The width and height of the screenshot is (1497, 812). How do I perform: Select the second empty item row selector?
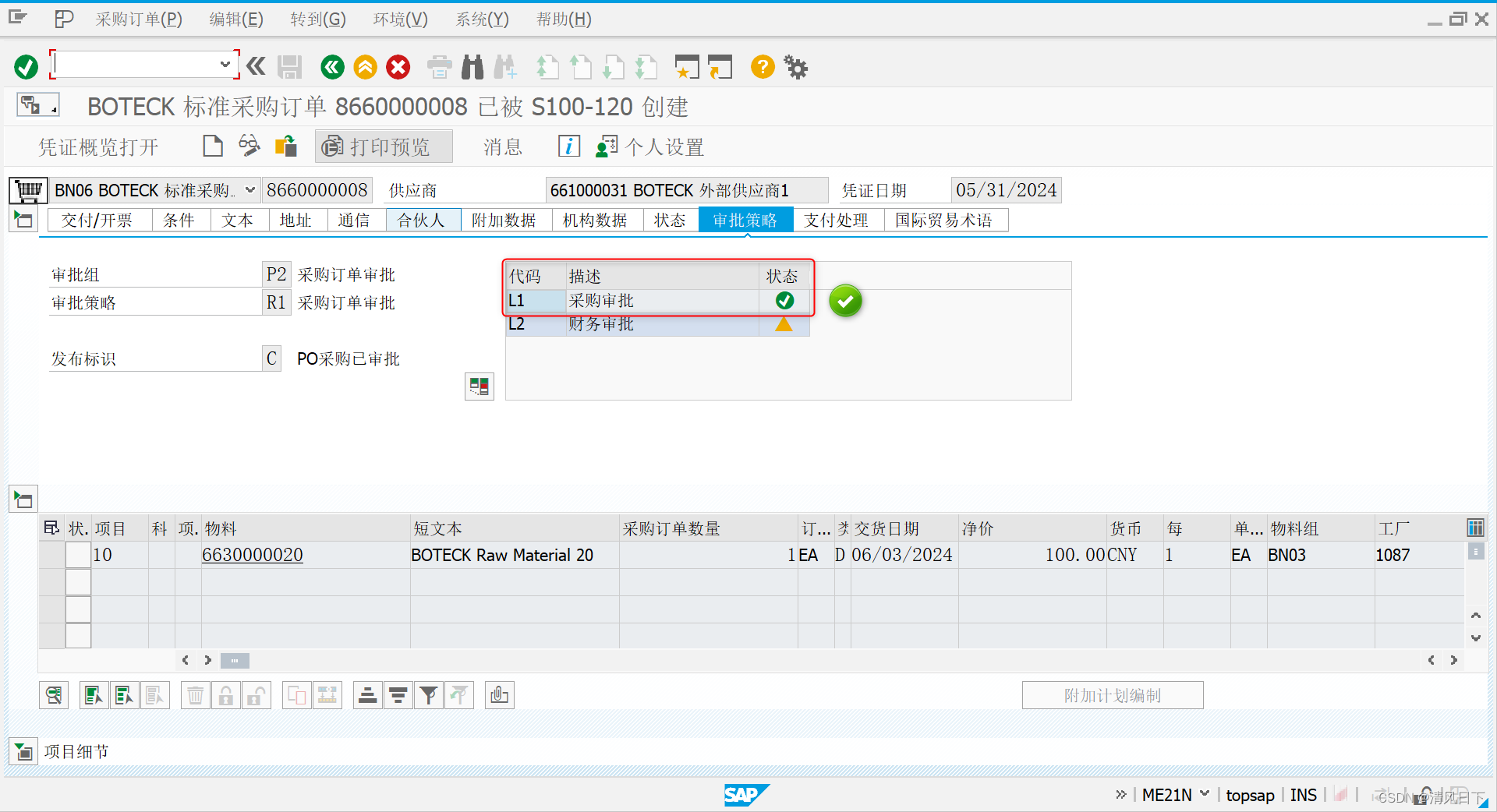coord(78,582)
